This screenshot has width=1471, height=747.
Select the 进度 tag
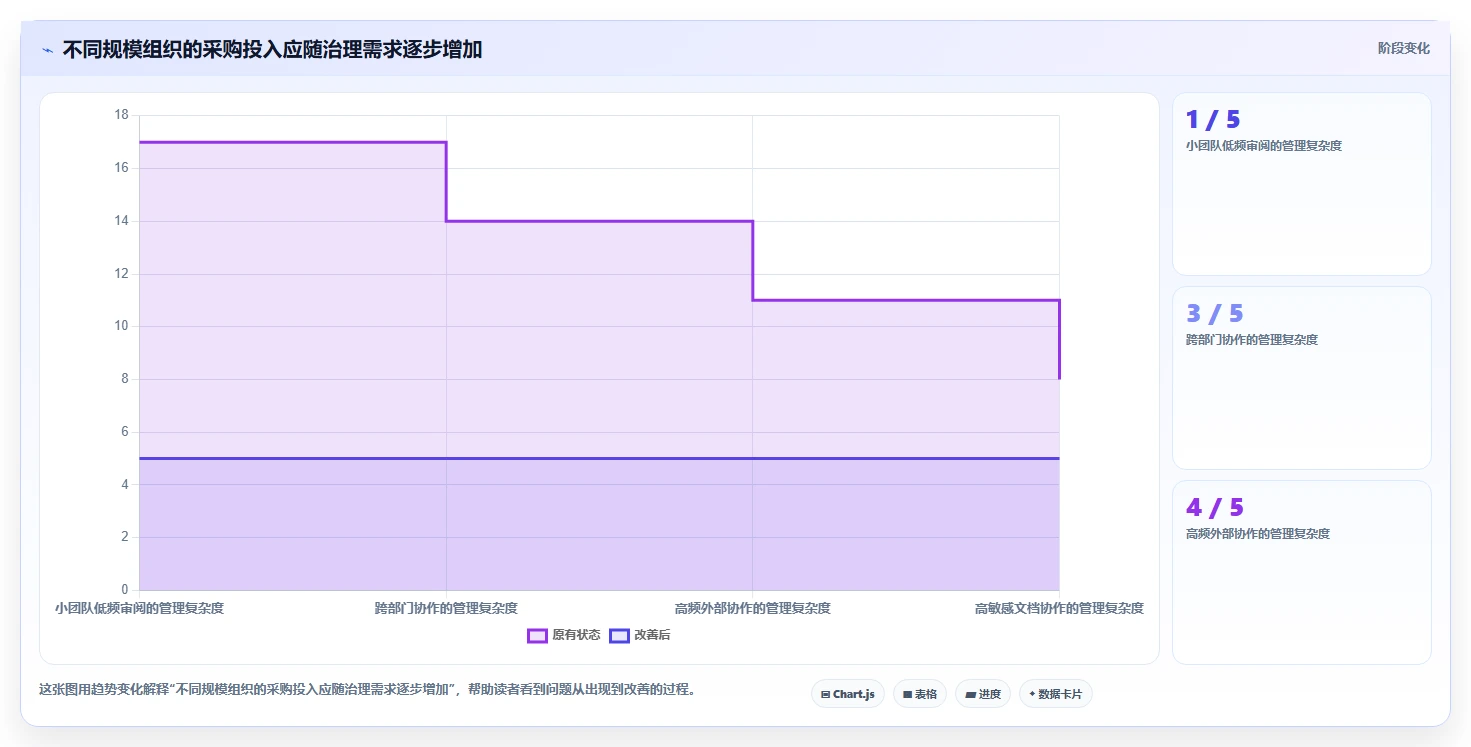pyautogui.click(x=983, y=694)
